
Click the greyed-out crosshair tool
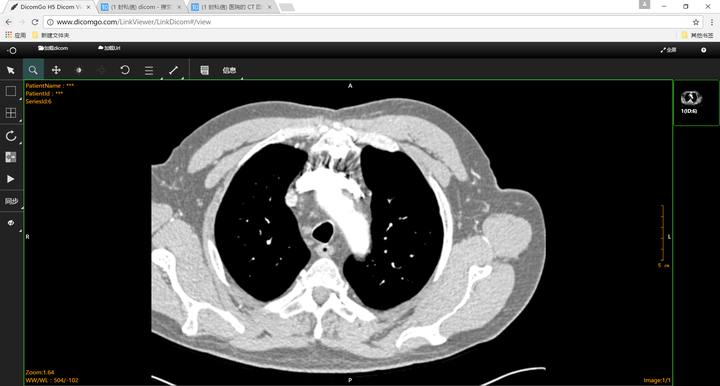tap(101, 70)
